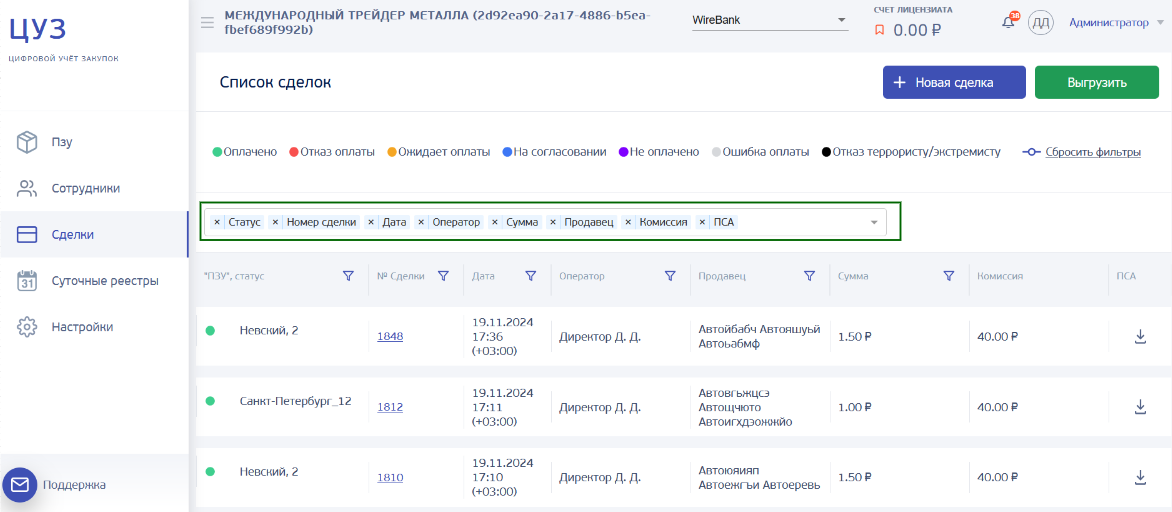Remove the Оператор column tag
Screen dimensions: 1172x512
click(x=421, y=222)
